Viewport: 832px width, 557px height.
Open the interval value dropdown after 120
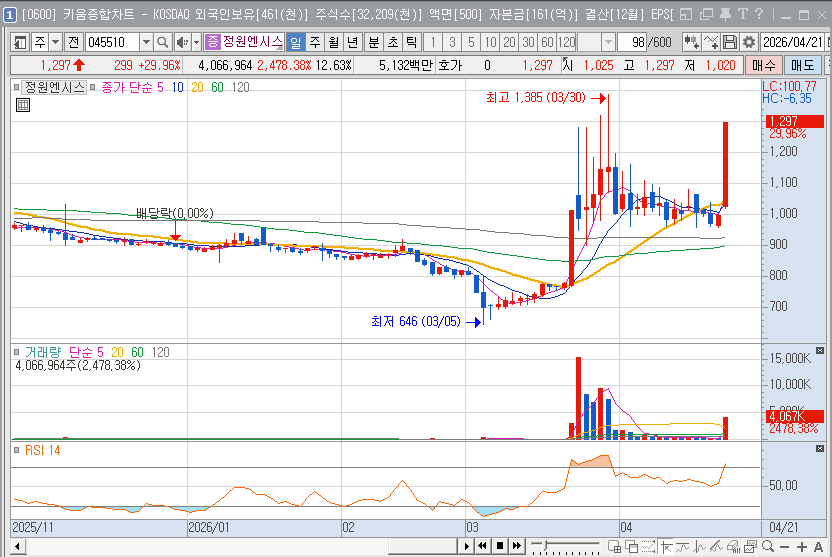(x=609, y=42)
